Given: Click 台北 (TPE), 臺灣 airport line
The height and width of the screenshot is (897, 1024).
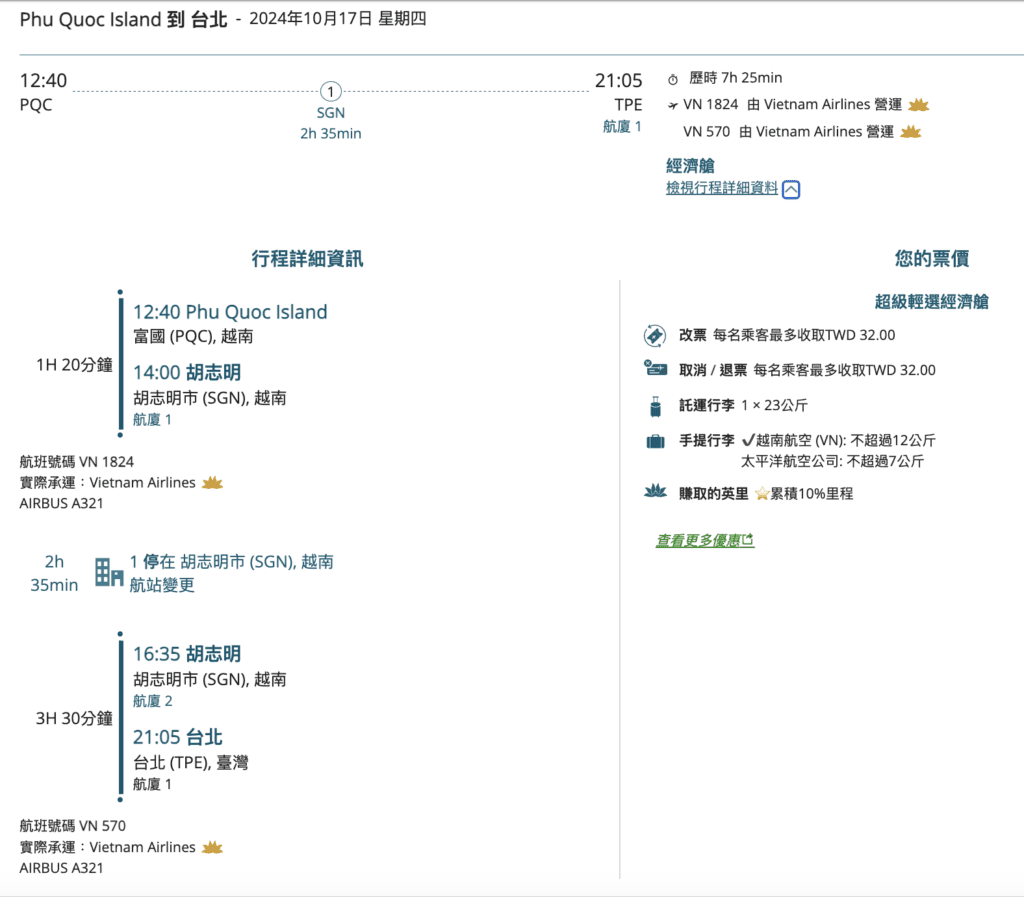Looking at the screenshot, I should (191, 763).
